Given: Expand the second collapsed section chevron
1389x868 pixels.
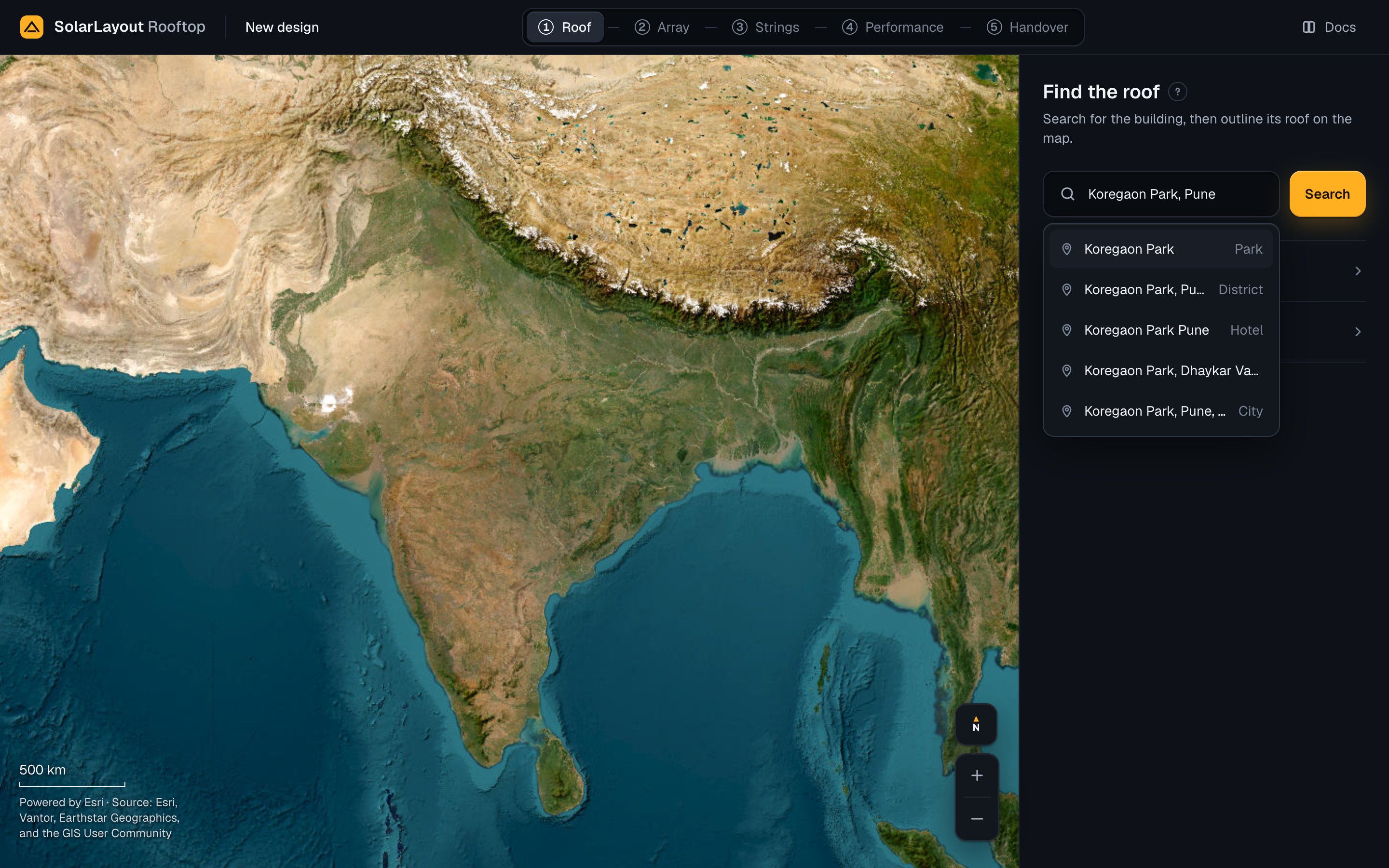Looking at the screenshot, I should coord(1358,332).
